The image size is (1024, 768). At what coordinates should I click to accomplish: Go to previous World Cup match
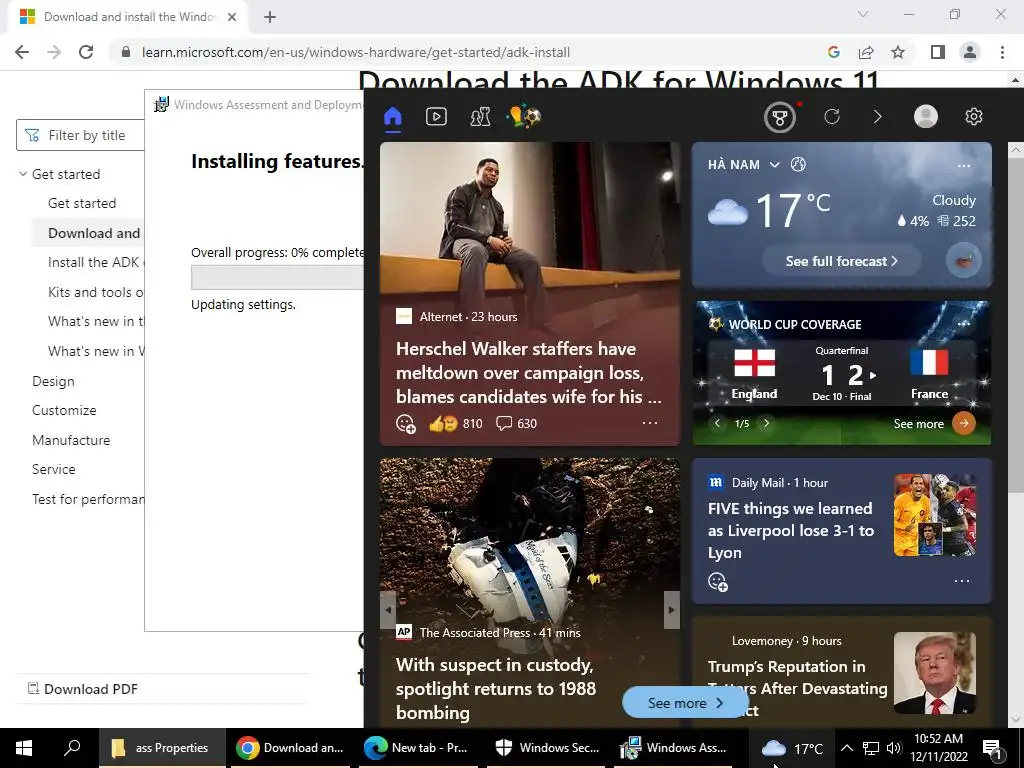(x=717, y=423)
